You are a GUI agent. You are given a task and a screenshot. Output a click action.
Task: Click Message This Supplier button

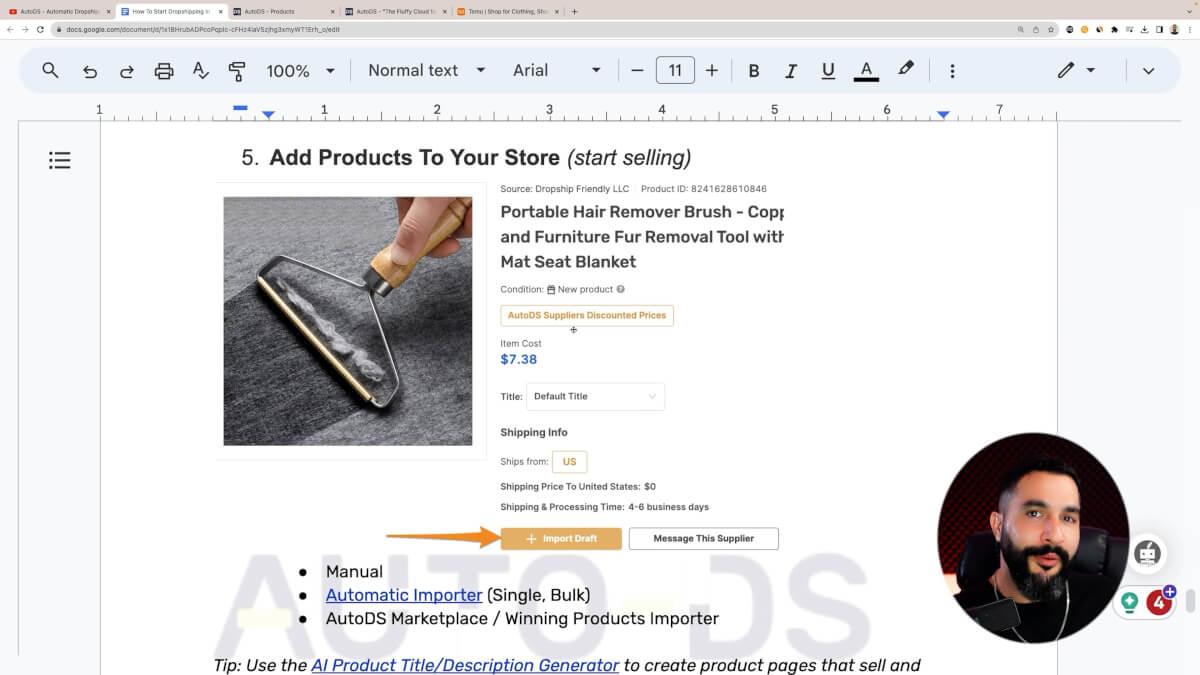[x=704, y=539]
